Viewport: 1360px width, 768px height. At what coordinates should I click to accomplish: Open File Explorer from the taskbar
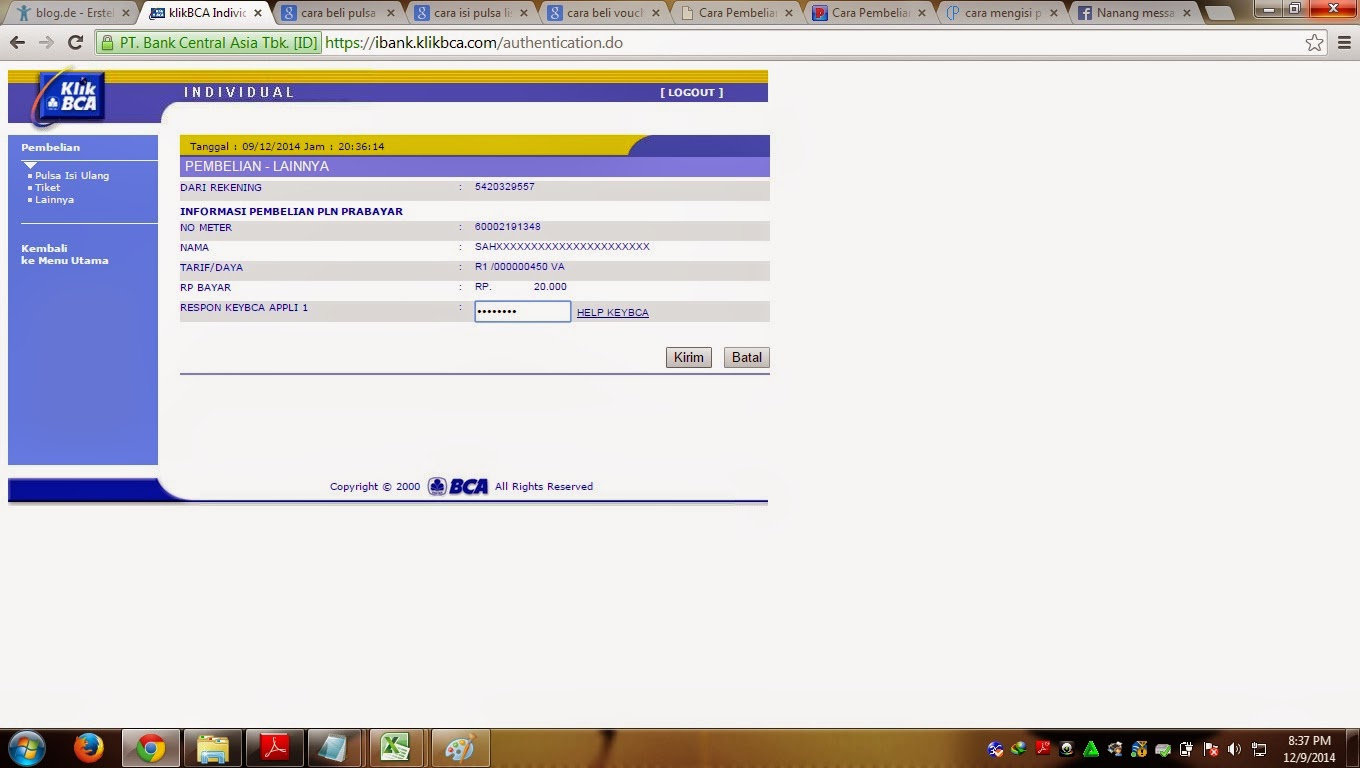click(213, 748)
